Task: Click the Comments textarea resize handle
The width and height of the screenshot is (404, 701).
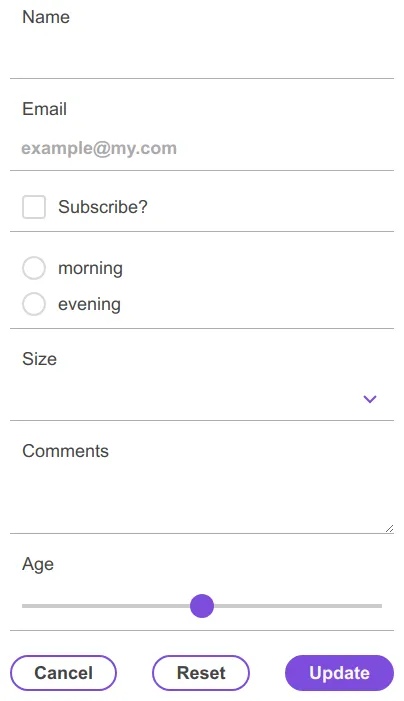Action: coord(389,528)
